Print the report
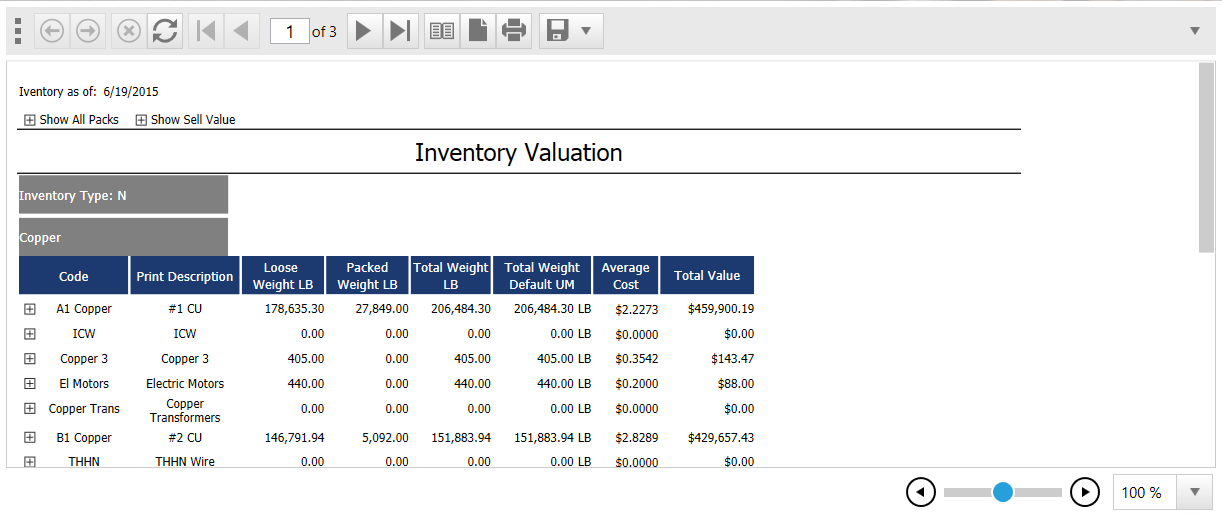 [x=514, y=31]
